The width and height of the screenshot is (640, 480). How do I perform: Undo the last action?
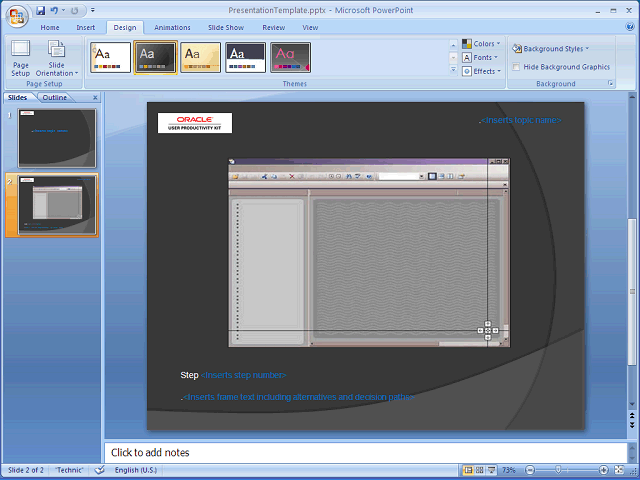[54, 11]
